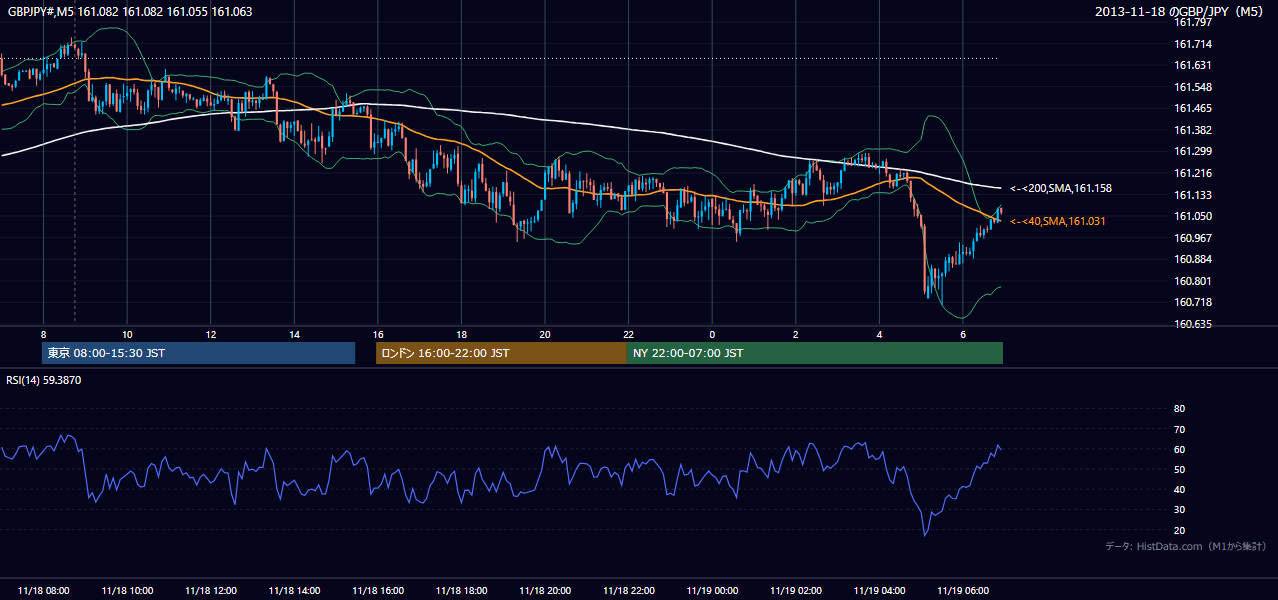Click hour label 20 under price chart
This screenshot has height=600, width=1278.
(545, 334)
